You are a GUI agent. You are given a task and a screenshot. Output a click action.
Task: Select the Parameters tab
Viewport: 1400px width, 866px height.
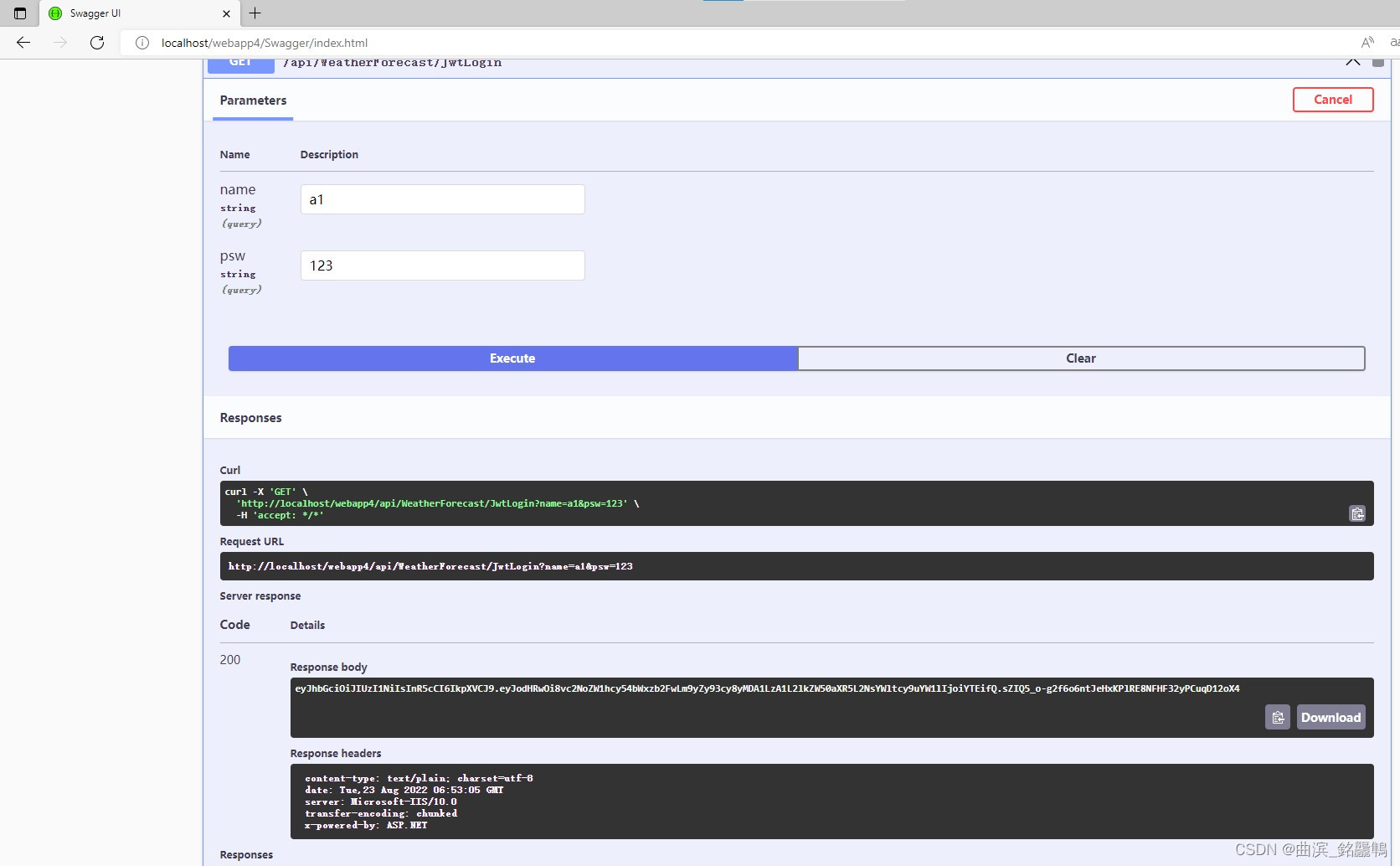click(253, 101)
